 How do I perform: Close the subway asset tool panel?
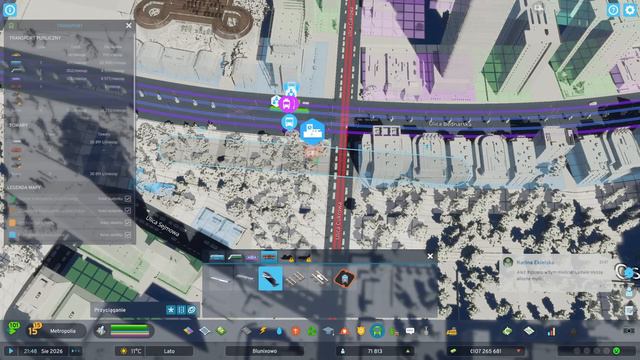[430, 256]
